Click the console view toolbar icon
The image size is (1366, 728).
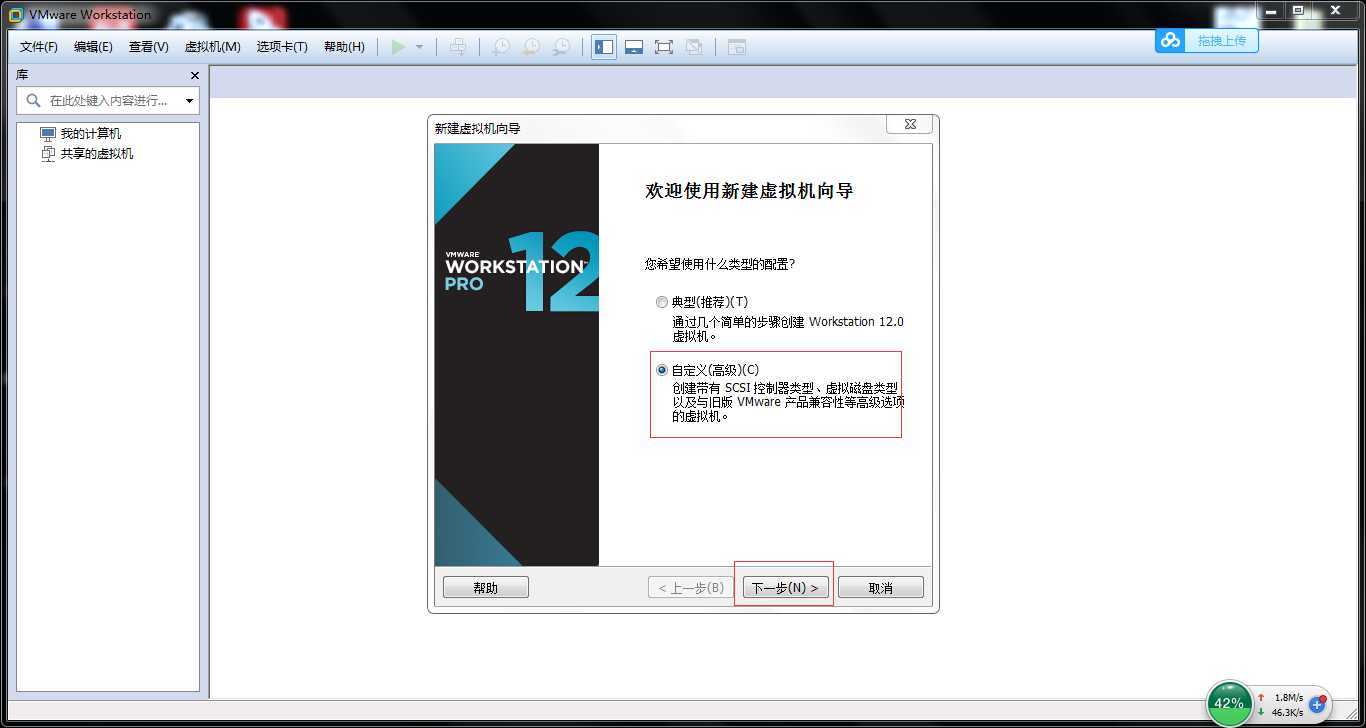coord(737,47)
